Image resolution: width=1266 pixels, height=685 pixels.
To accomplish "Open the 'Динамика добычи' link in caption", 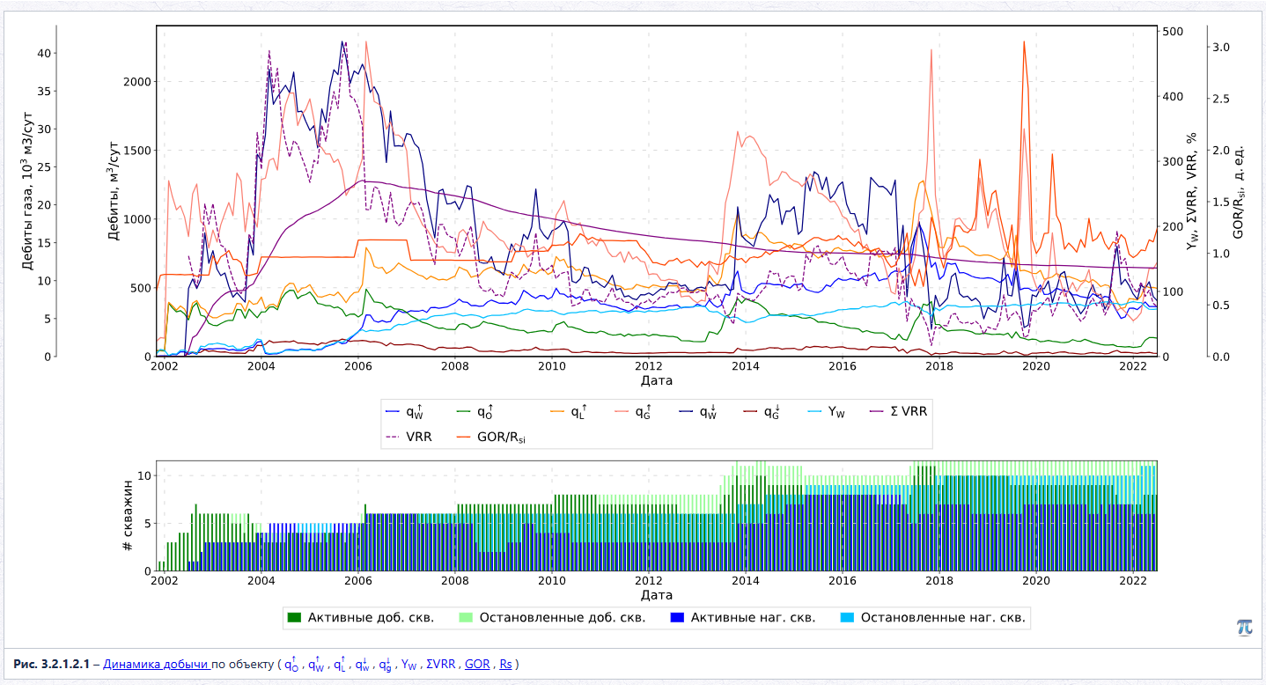I will coord(156,664).
